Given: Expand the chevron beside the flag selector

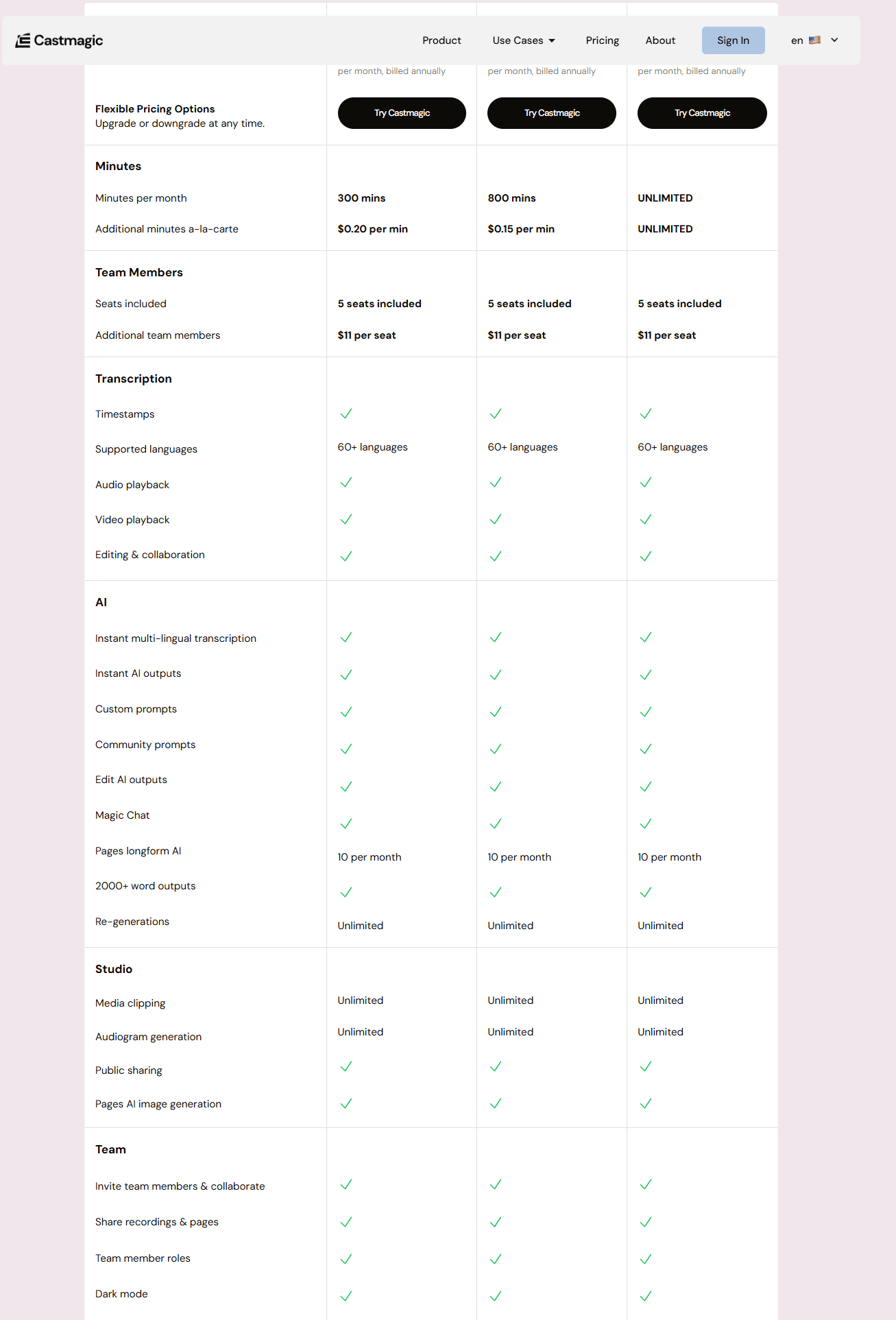Looking at the screenshot, I should point(834,40).
